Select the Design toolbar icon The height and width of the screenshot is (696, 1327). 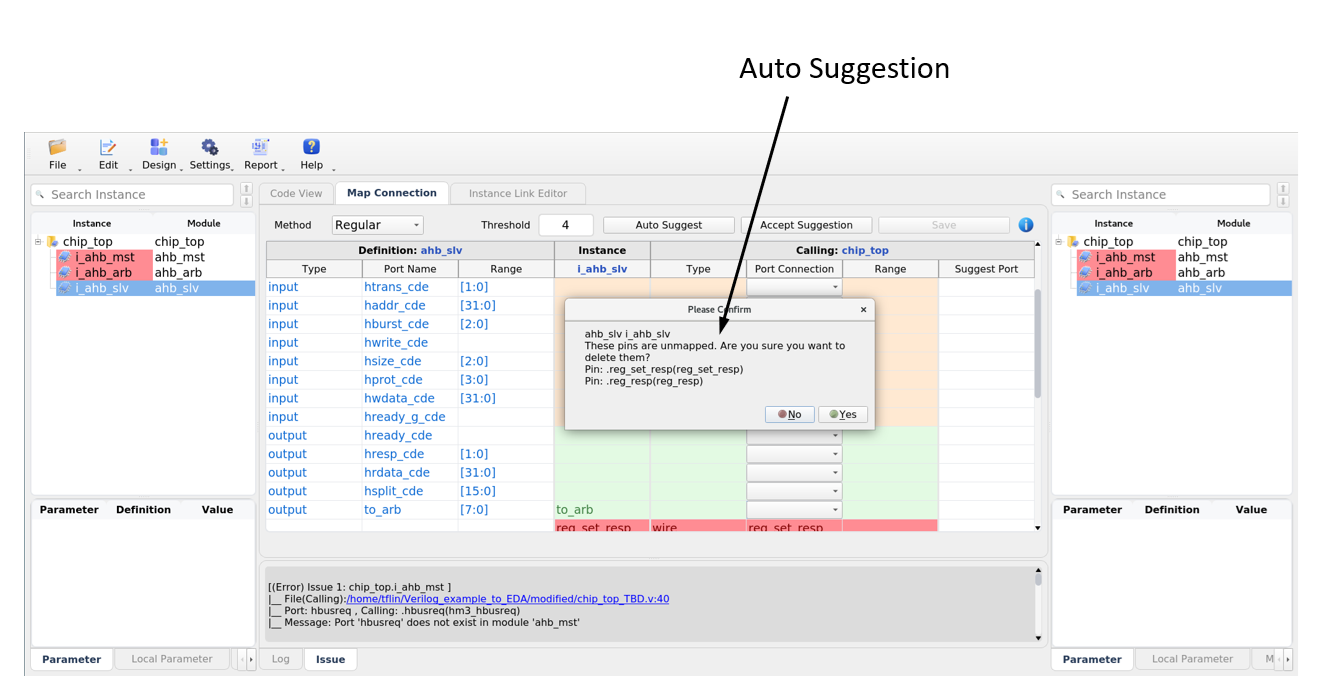tap(159, 147)
